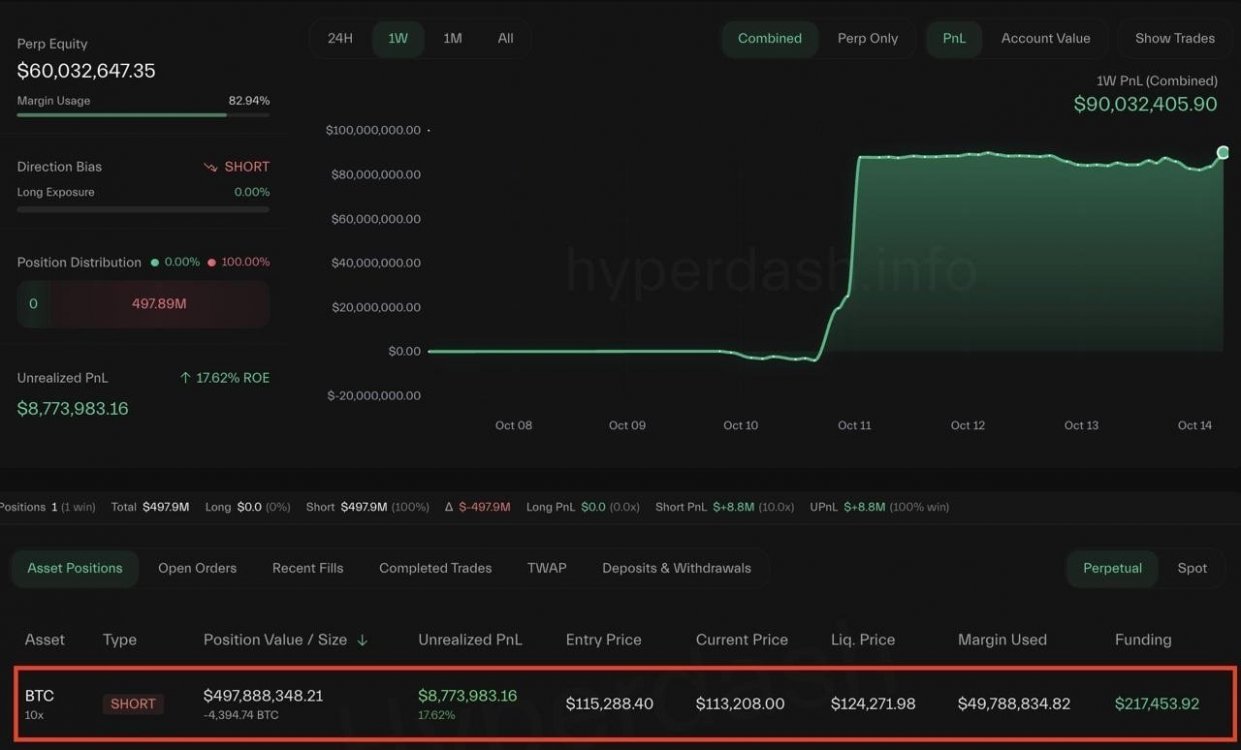Switch chart to Combined view
The image size is (1241, 750).
769,39
